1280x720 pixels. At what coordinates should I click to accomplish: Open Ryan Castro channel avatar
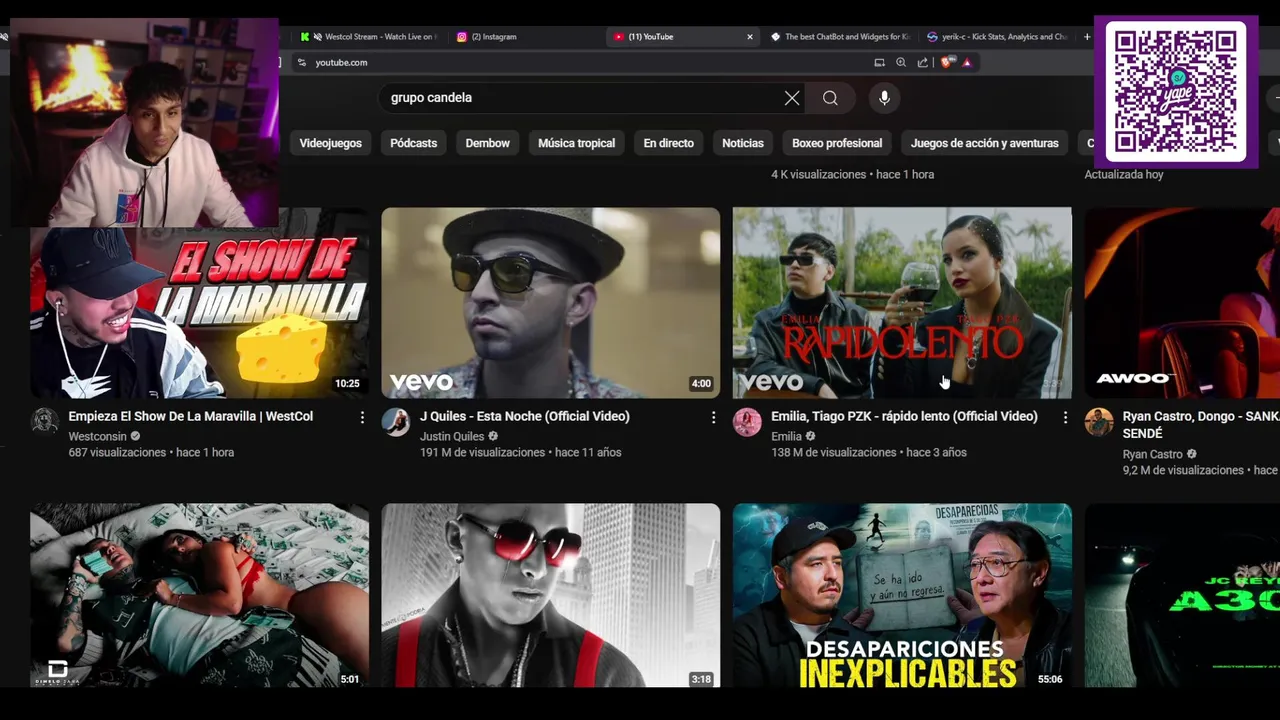coord(1099,422)
